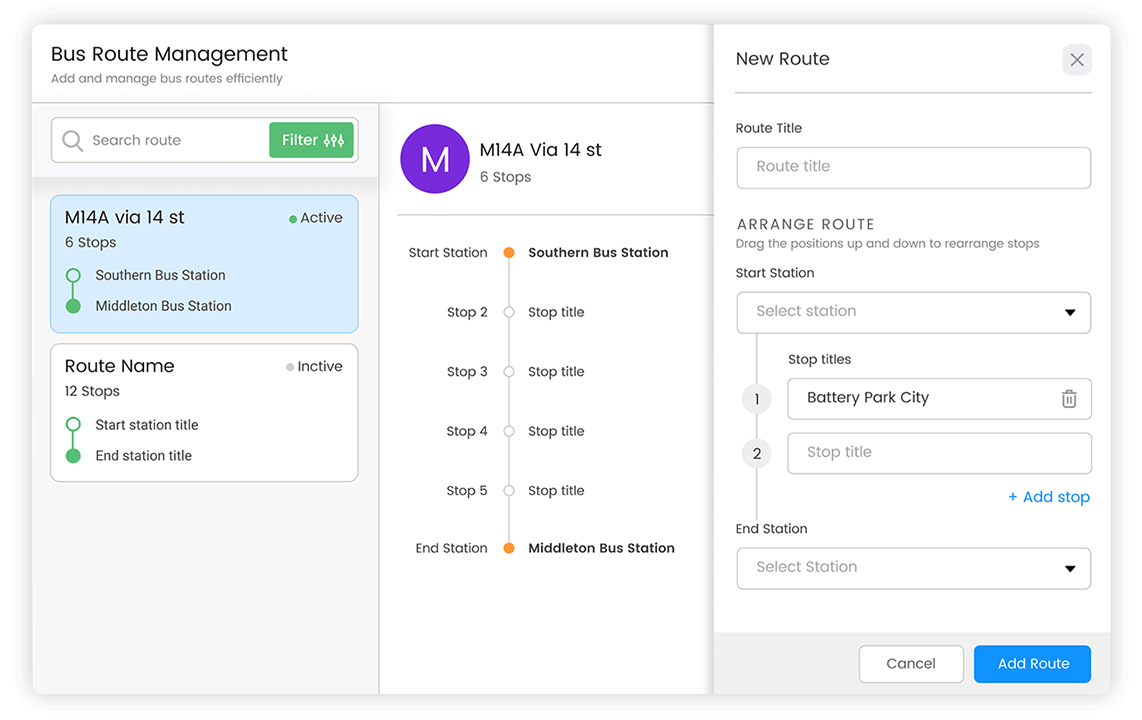
Task: Click End station title in the Route Name card
Action: [143, 456]
